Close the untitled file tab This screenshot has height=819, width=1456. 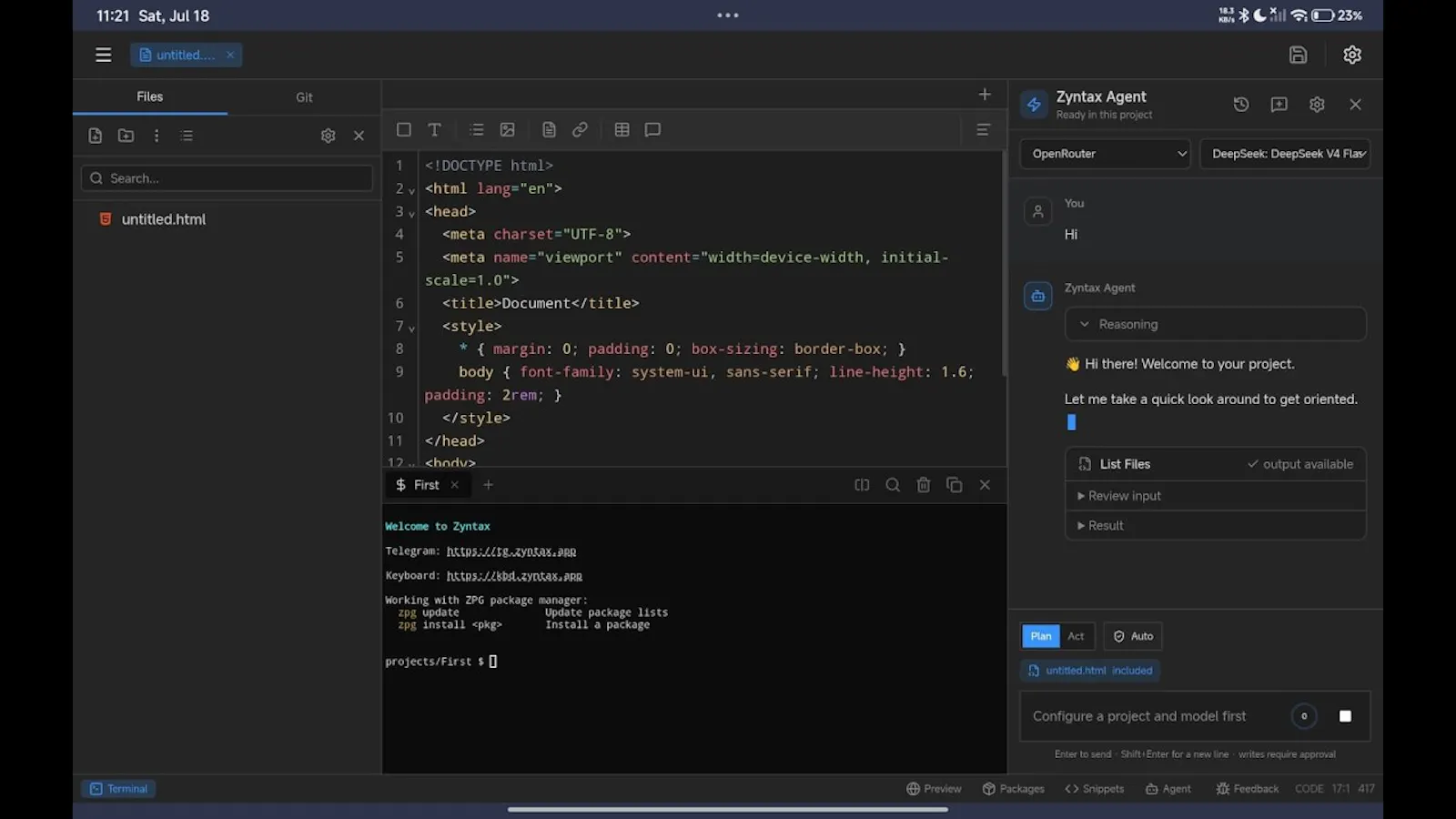coord(230,55)
